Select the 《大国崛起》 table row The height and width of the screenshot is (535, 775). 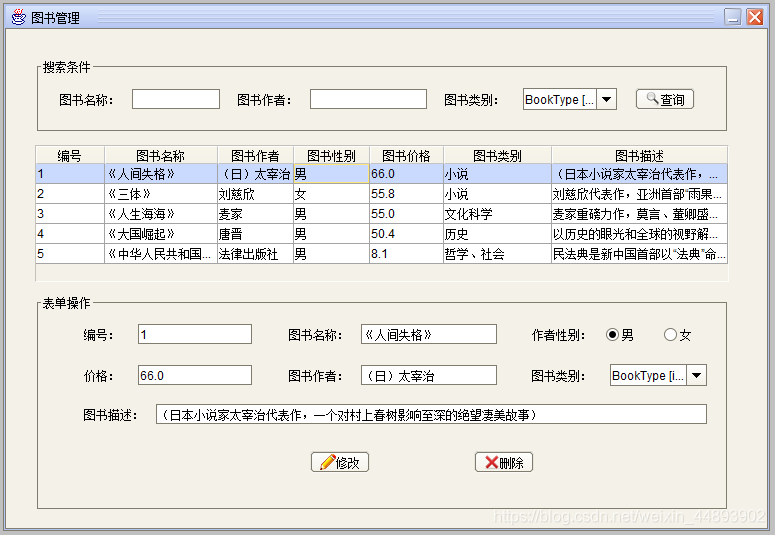pyautogui.click(x=381, y=233)
